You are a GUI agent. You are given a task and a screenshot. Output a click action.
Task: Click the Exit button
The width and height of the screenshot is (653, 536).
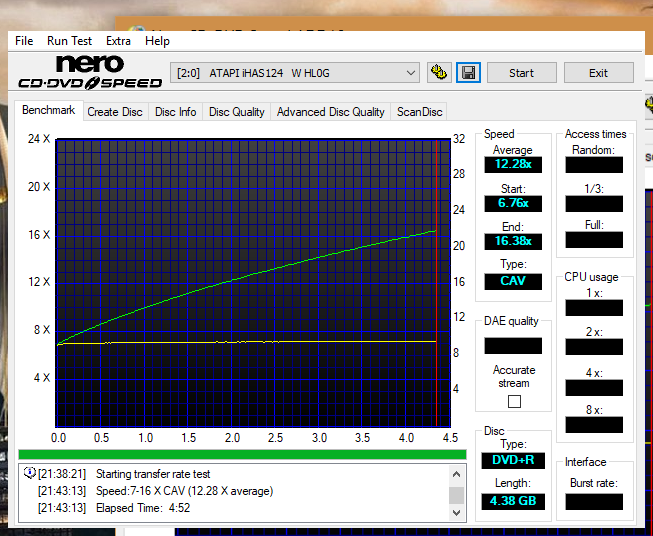[598, 73]
